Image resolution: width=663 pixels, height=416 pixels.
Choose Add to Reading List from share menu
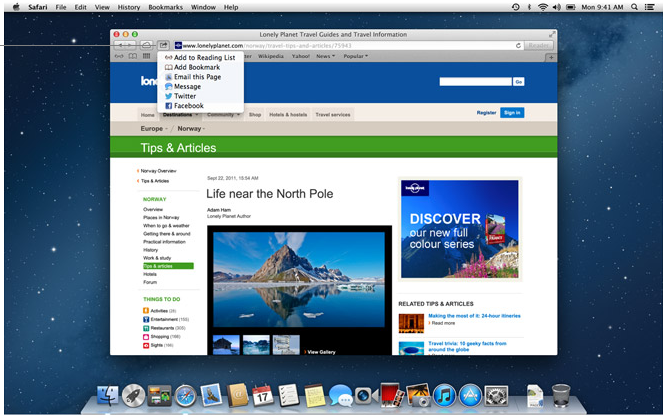coord(200,57)
